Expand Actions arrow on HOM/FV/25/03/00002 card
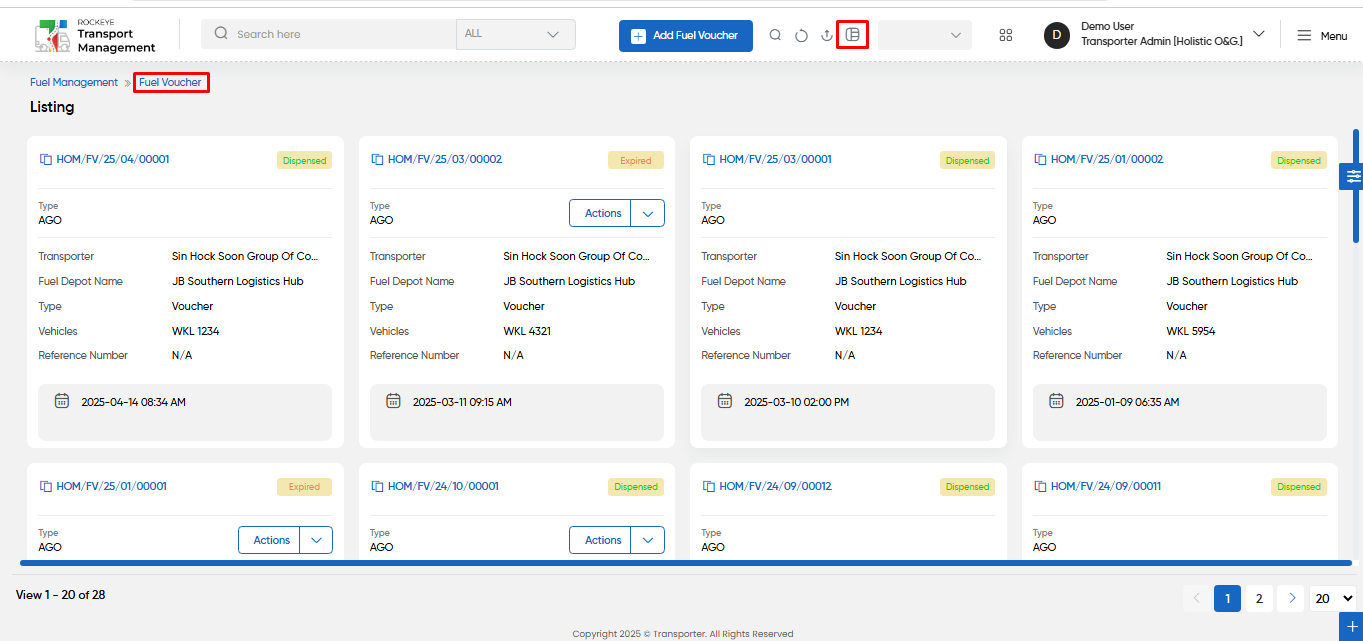1363x641 pixels. (x=648, y=213)
